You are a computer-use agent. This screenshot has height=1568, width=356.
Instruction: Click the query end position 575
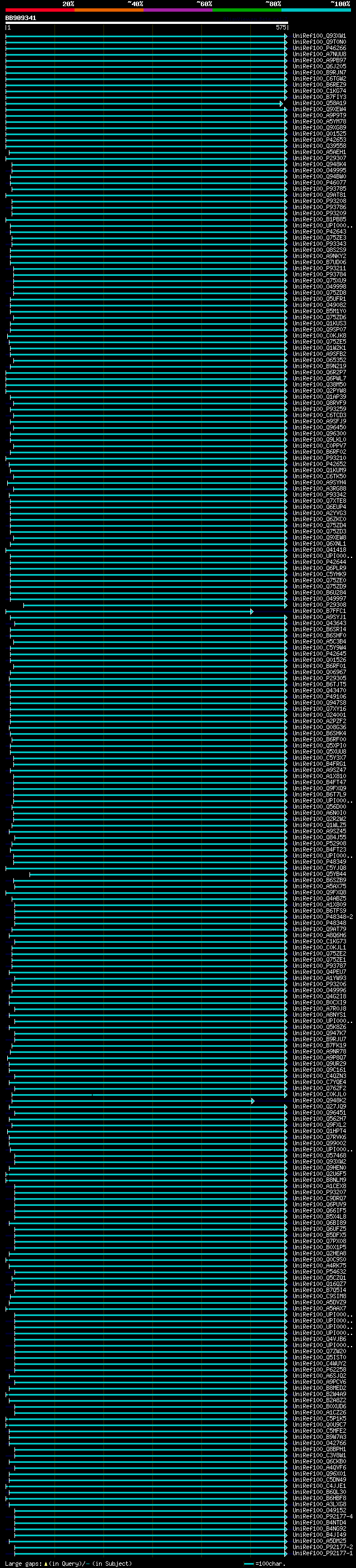[x=280, y=27]
